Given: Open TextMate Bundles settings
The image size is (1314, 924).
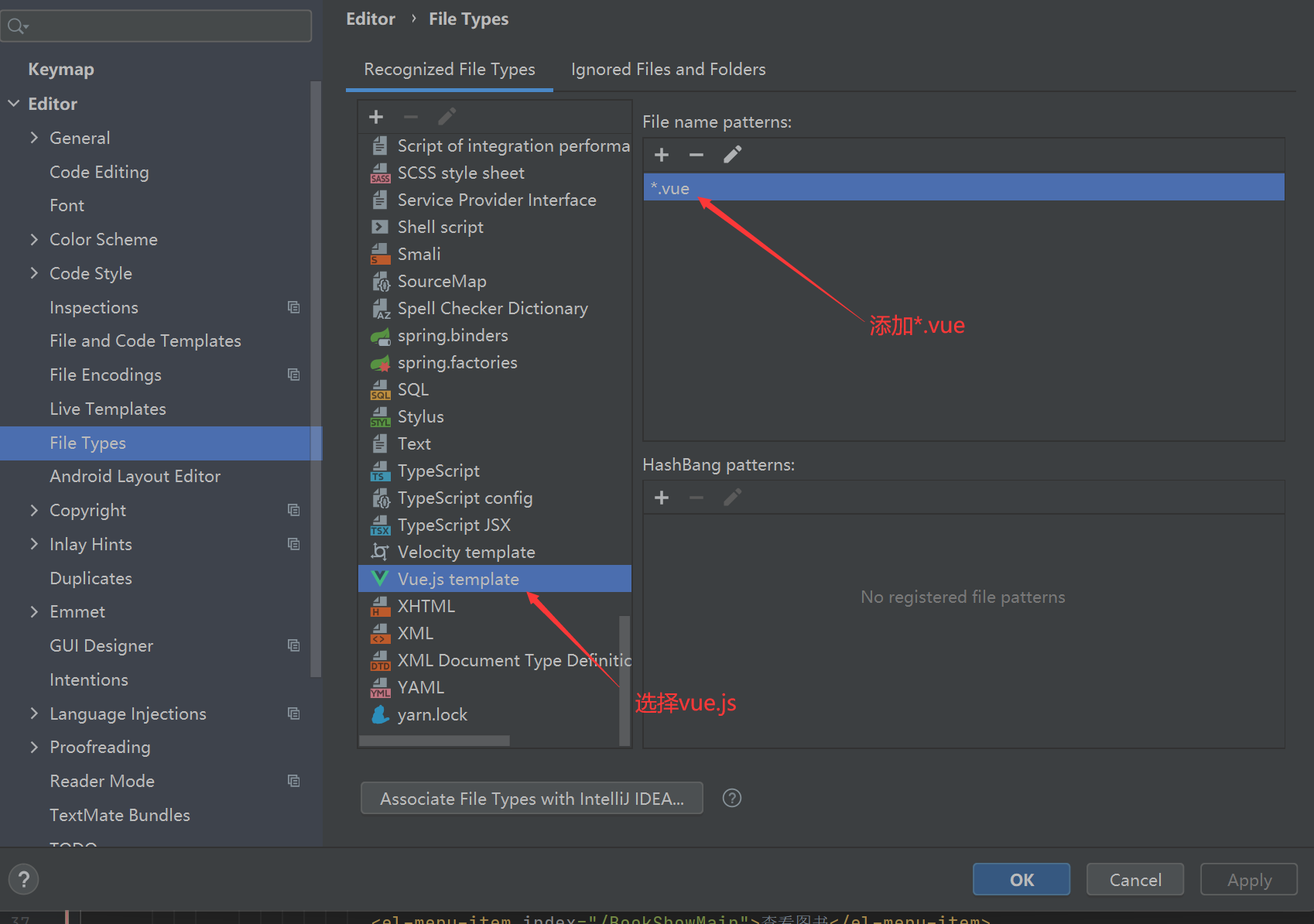Looking at the screenshot, I should click(120, 815).
